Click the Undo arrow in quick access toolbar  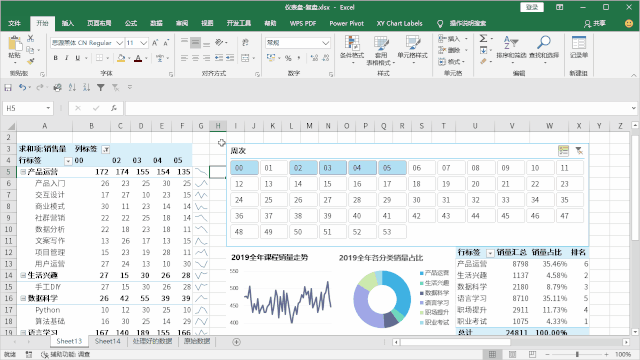22,87
